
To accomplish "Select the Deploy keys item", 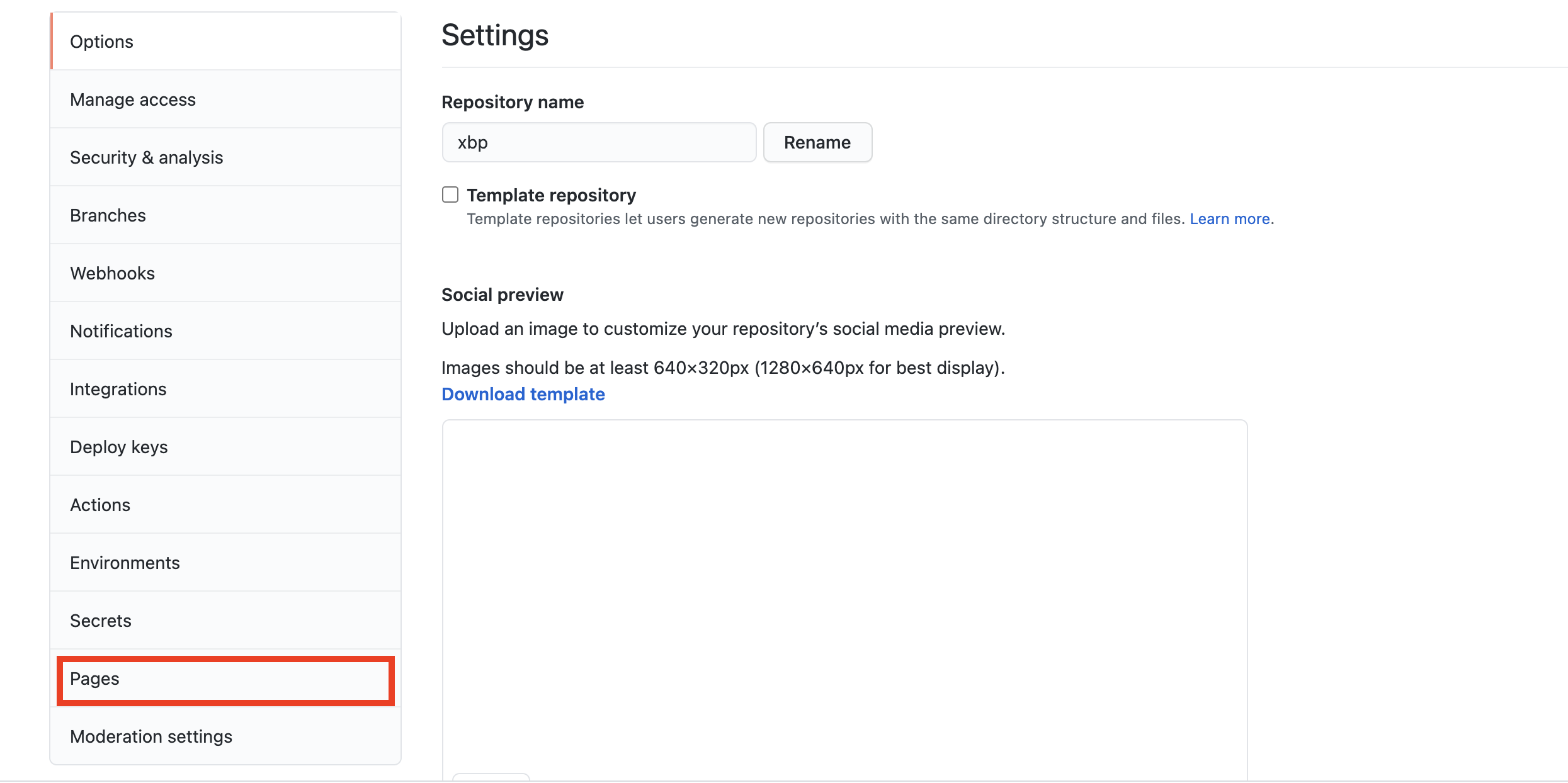I will [118, 447].
